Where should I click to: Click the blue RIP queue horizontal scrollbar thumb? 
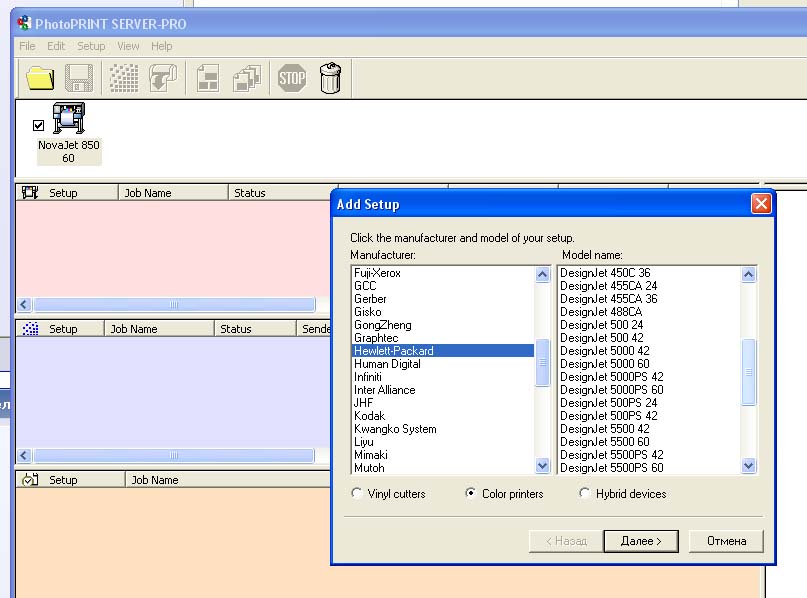(x=174, y=455)
